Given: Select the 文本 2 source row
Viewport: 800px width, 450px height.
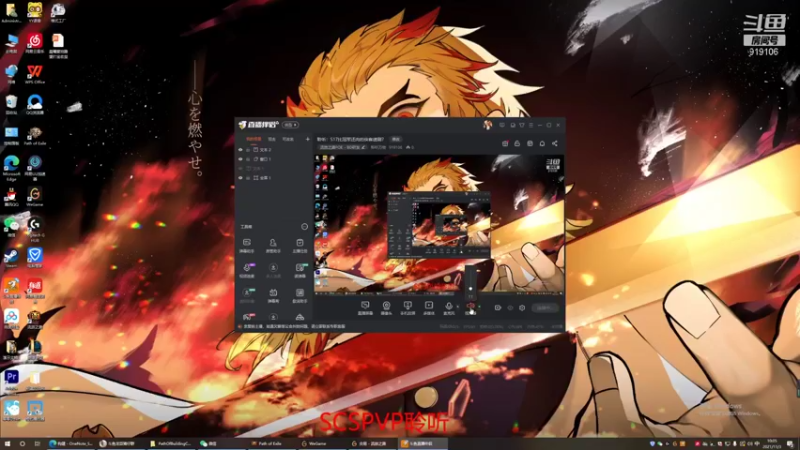Looking at the screenshot, I should [273, 149].
